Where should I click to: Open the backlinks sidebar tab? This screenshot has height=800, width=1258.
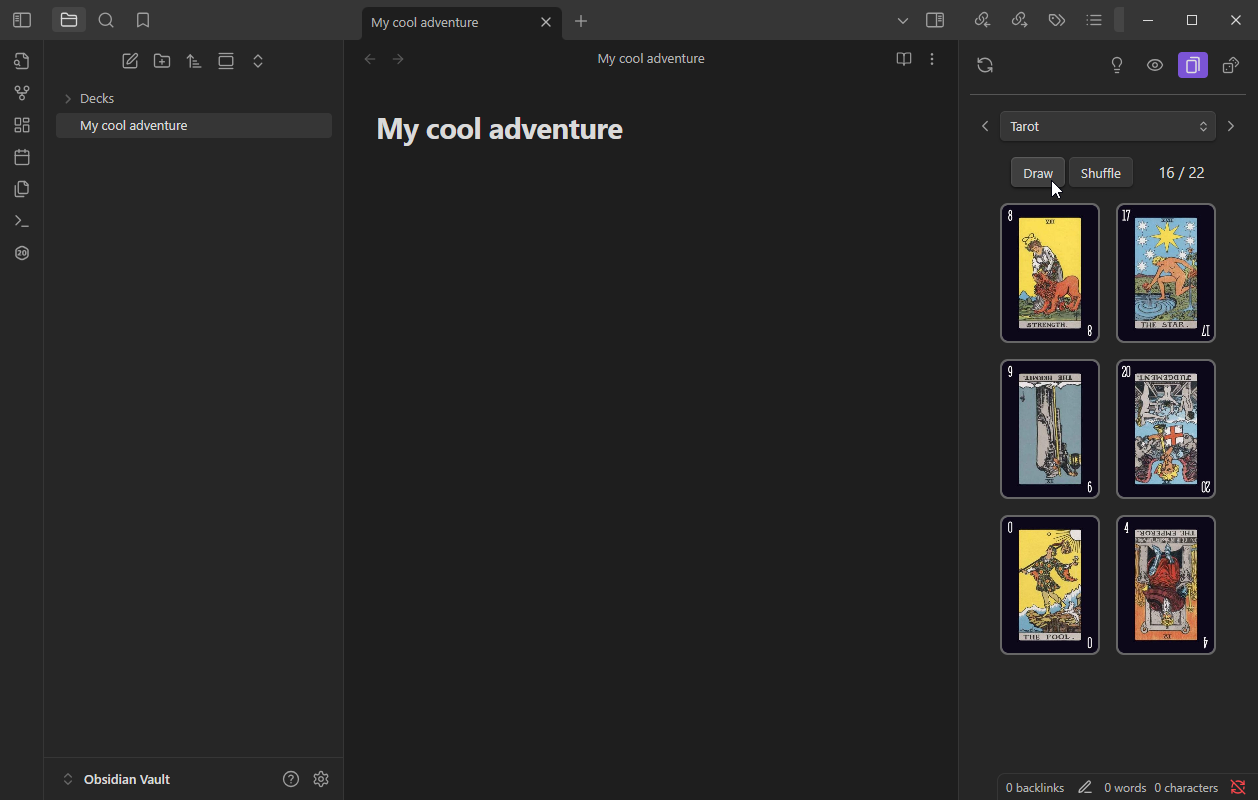pos(982,20)
